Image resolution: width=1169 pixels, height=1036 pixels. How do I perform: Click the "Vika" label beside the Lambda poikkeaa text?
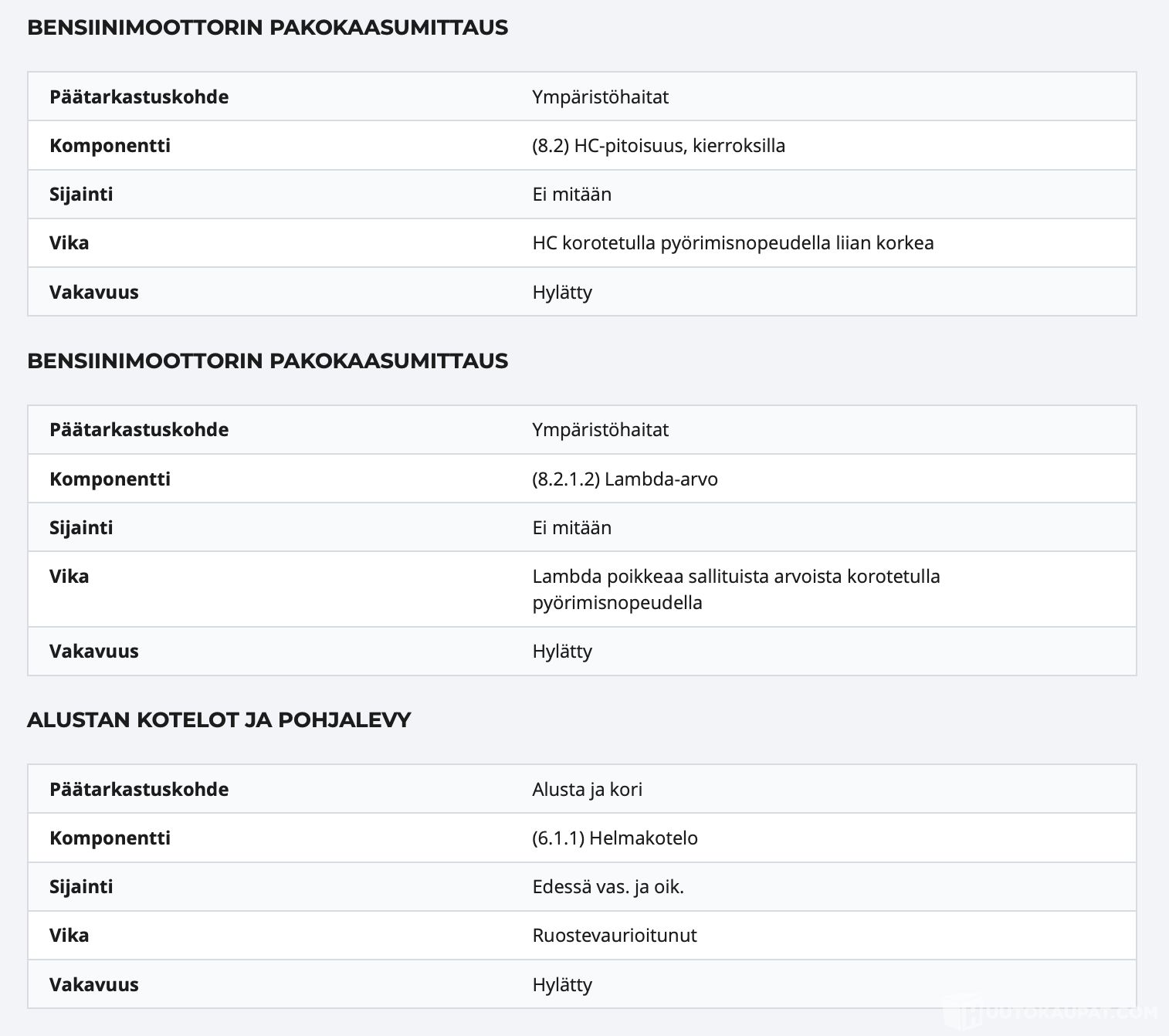pyautogui.click(x=69, y=576)
